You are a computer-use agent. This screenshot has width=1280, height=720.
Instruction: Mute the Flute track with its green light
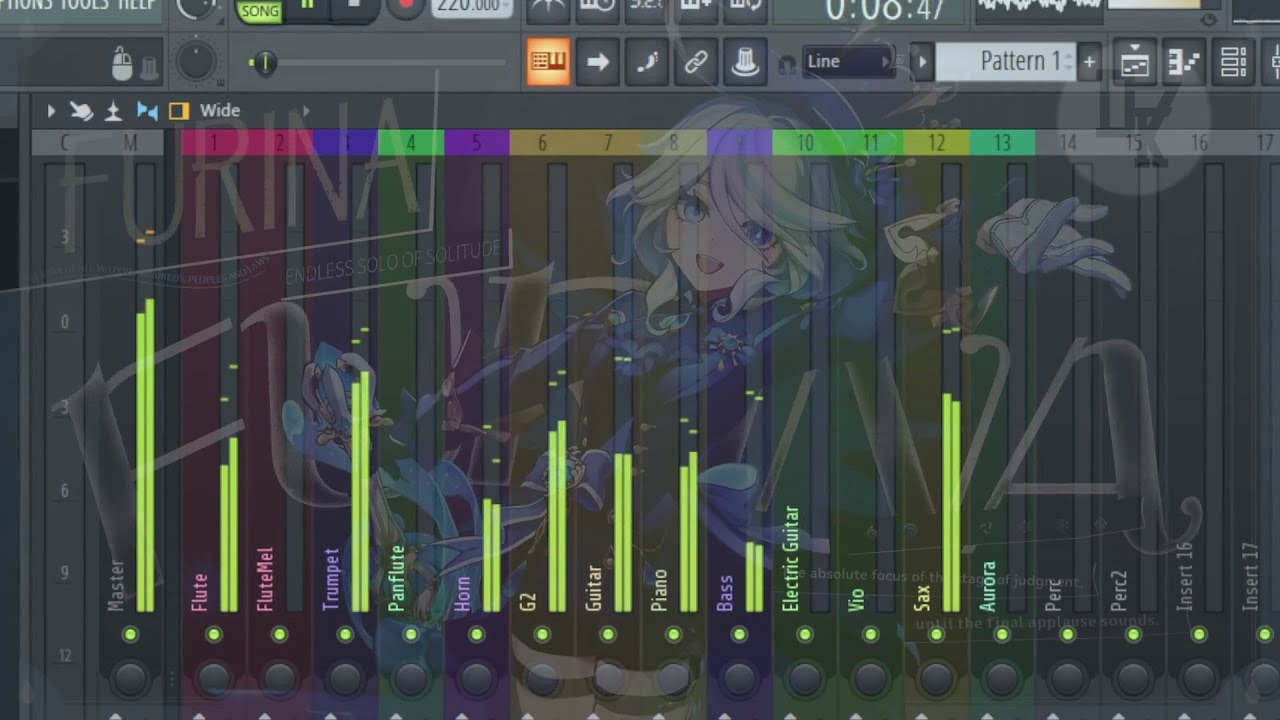point(213,635)
